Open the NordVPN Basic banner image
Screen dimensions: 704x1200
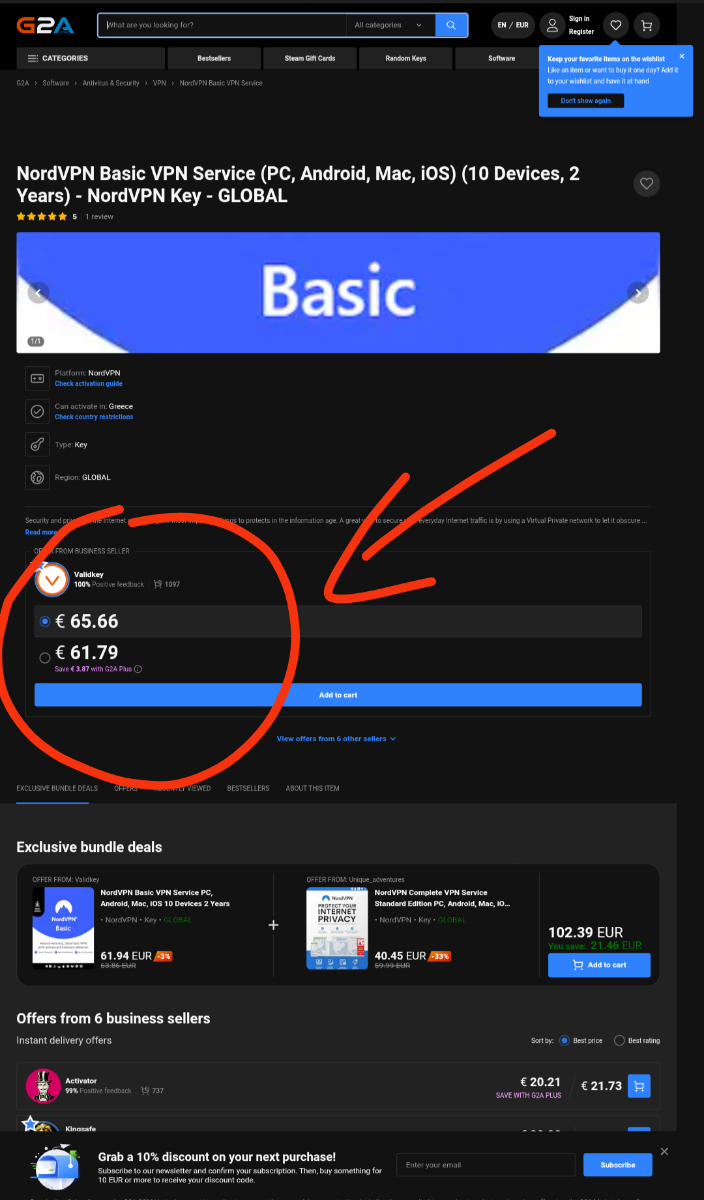click(338, 293)
